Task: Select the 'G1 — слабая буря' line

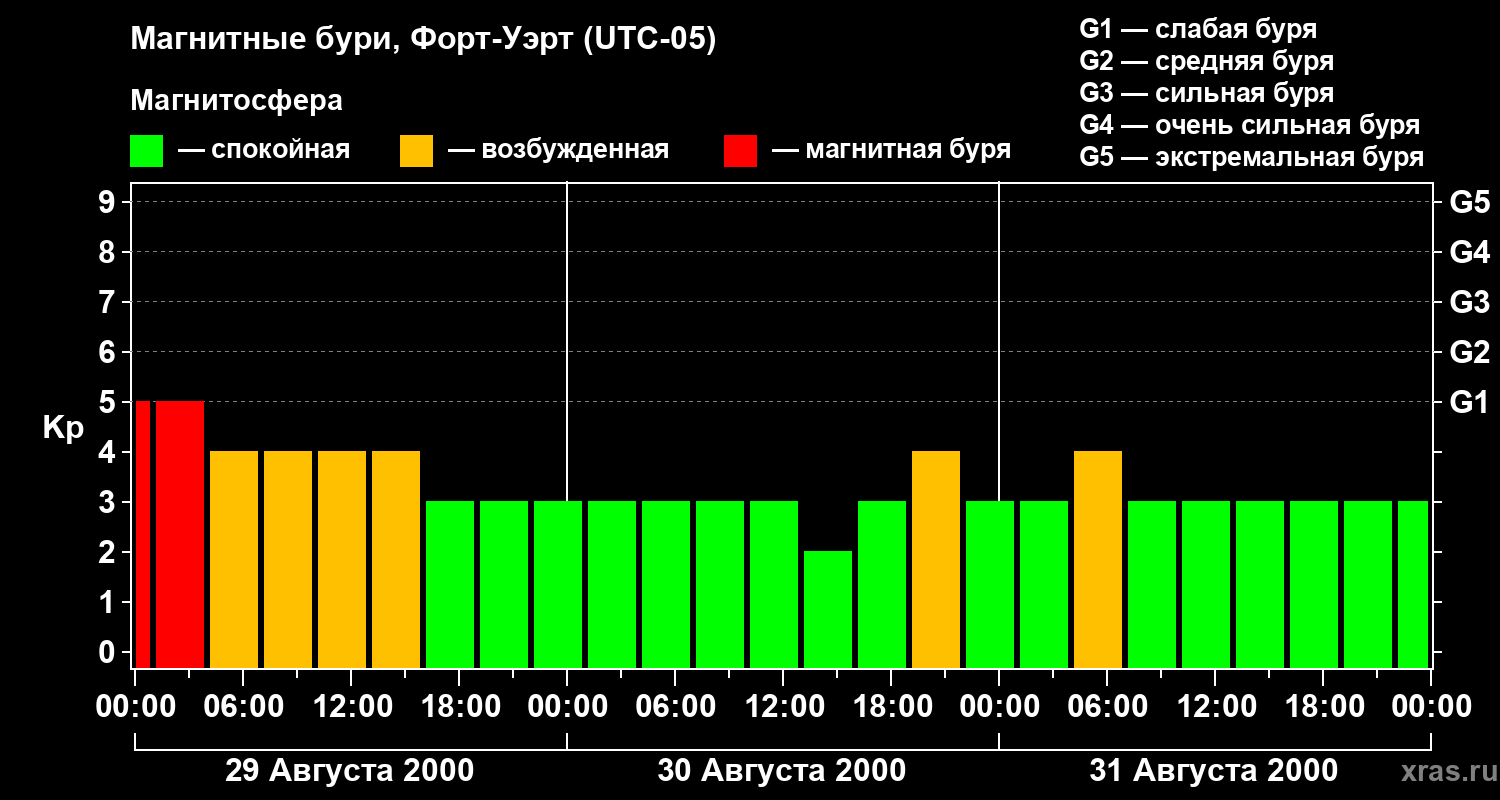Action: pos(1198,29)
